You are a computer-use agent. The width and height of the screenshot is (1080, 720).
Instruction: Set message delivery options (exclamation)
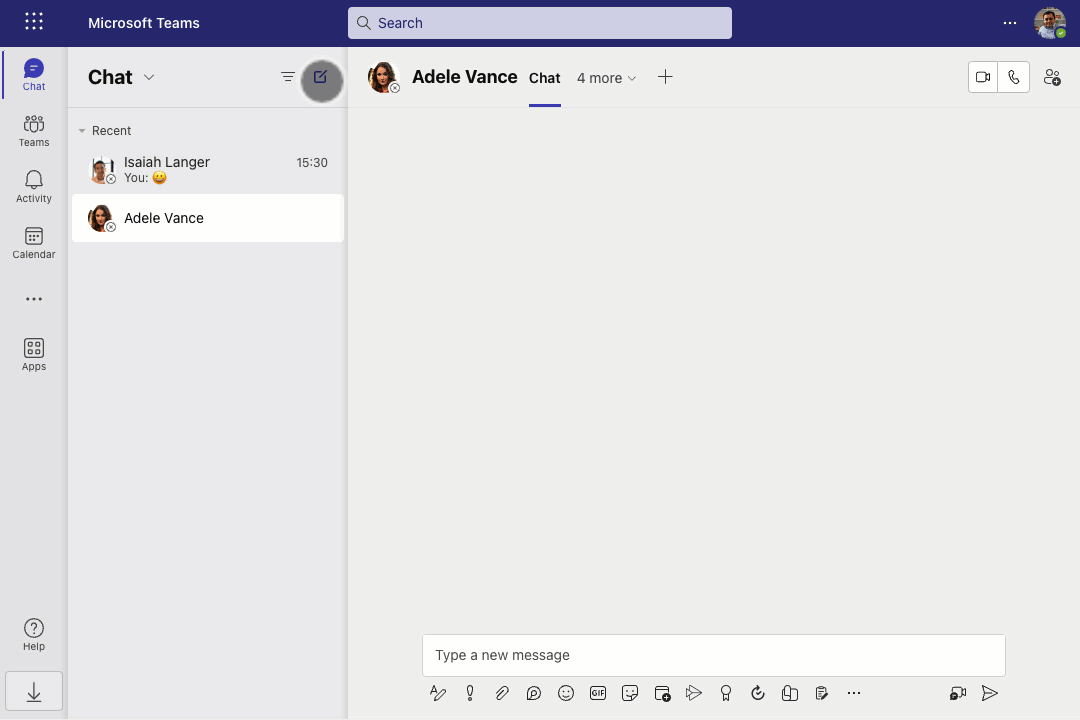pyautogui.click(x=470, y=693)
